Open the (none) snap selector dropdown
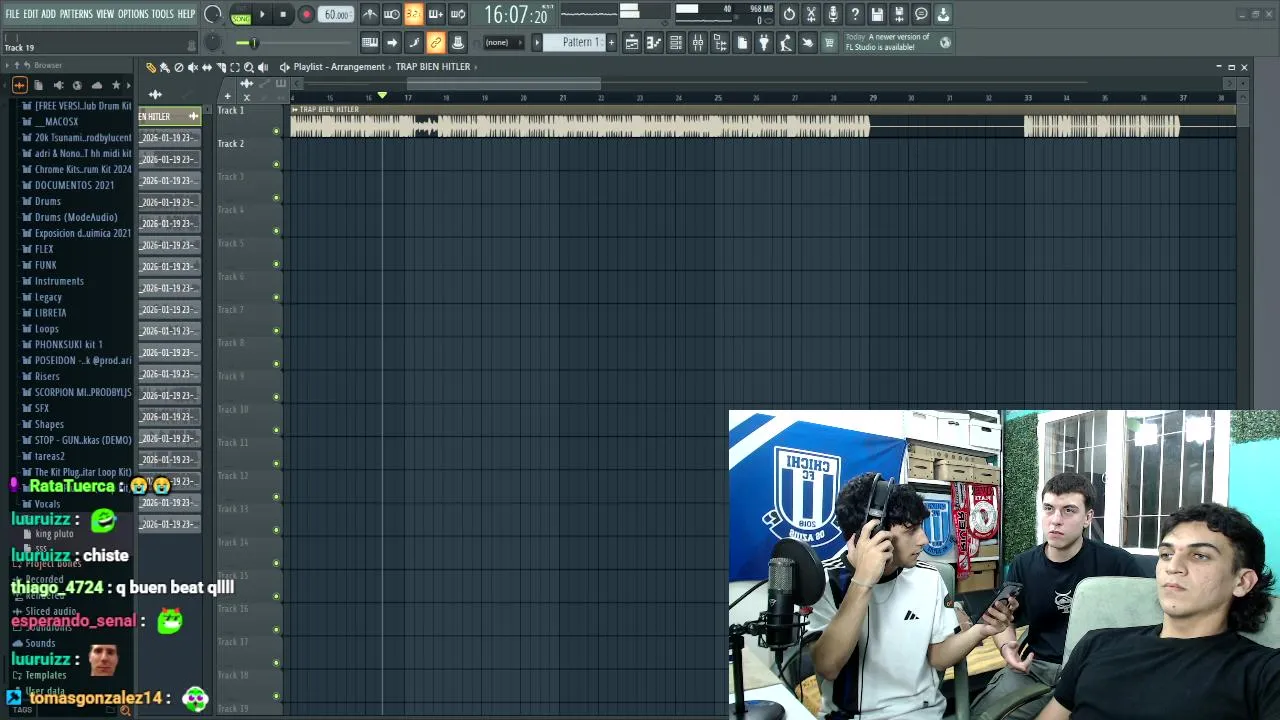The height and width of the screenshot is (720, 1280). (x=503, y=42)
